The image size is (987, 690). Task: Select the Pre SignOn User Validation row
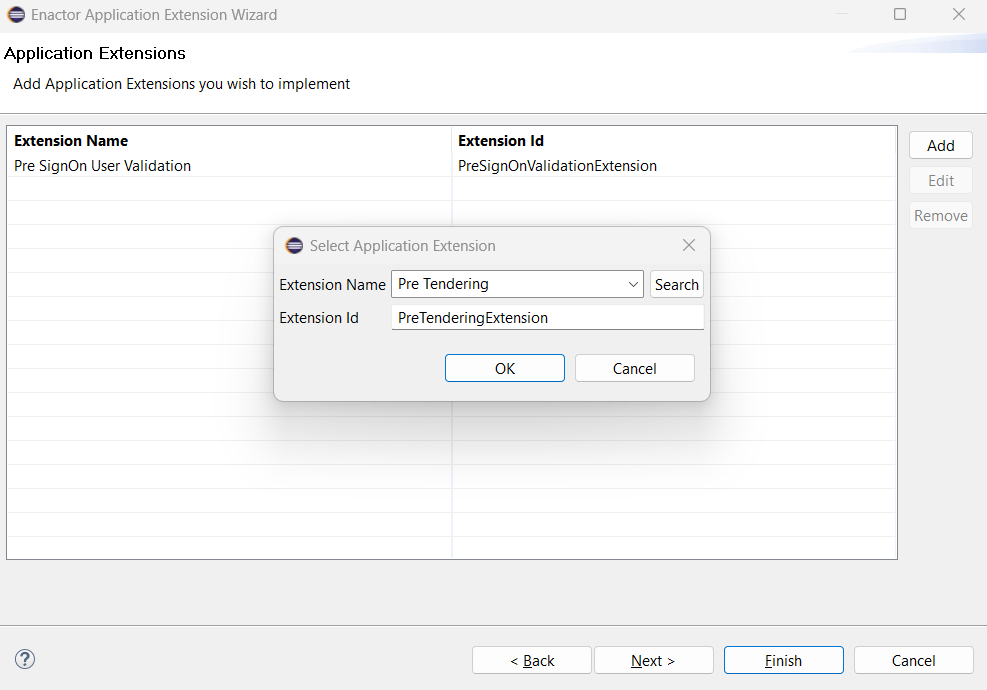[451, 166]
